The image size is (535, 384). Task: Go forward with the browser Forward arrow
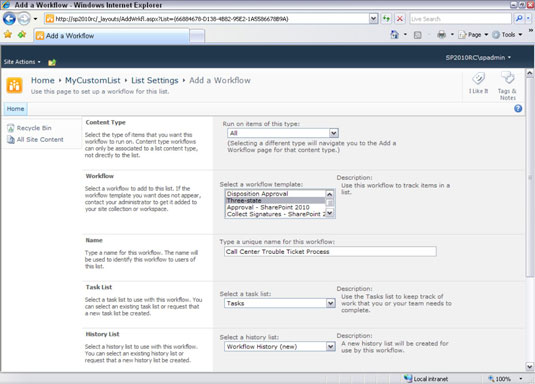point(24,18)
